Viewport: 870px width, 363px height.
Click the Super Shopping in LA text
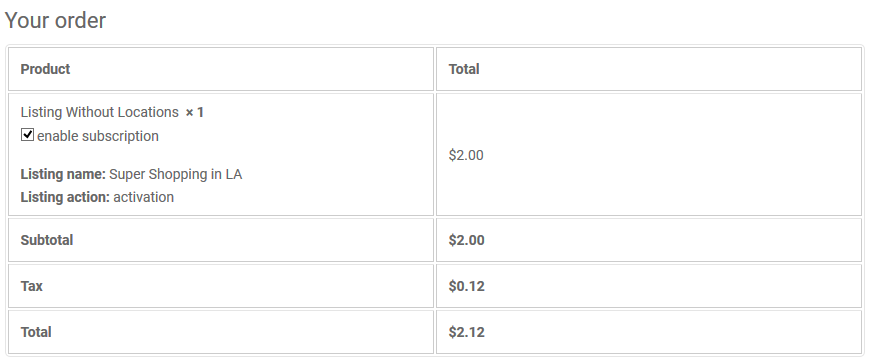175,174
